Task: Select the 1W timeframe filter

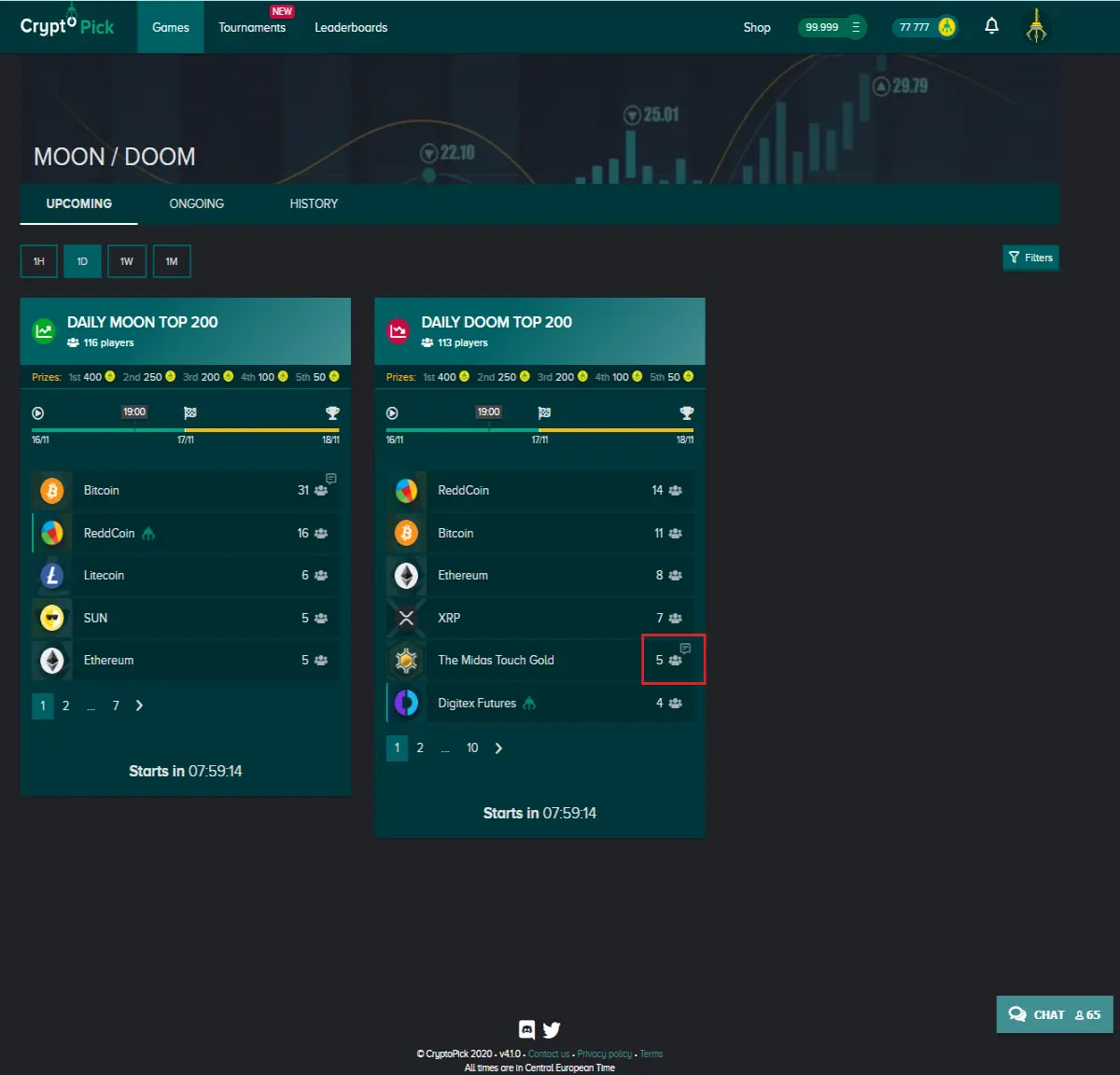Action: [x=127, y=261]
